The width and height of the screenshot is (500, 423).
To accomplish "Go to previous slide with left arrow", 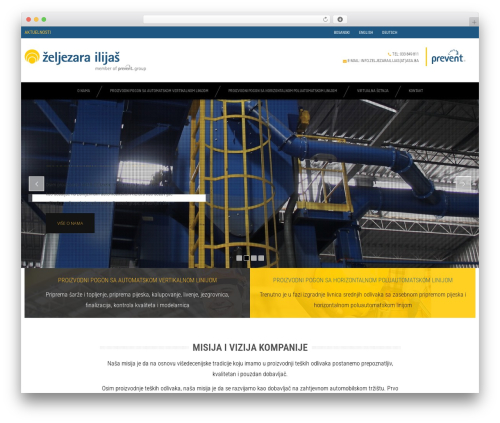I will click(37, 183).
